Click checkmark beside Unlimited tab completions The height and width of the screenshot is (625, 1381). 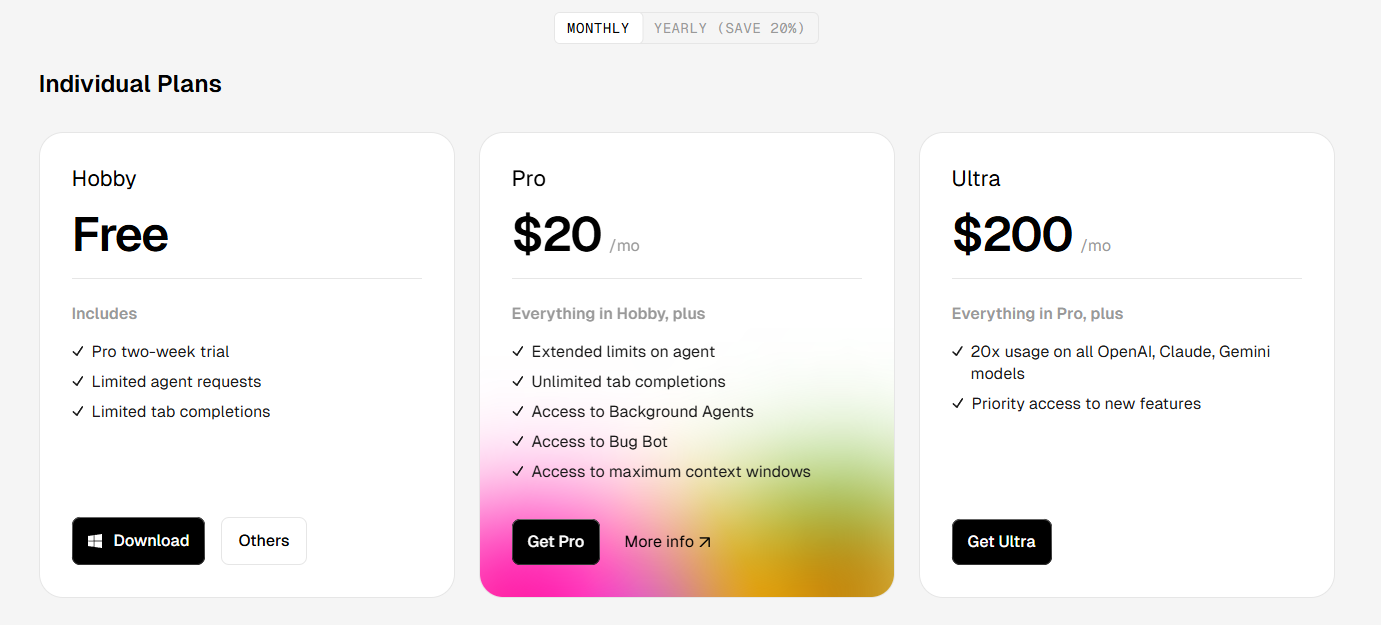(518, 382)
